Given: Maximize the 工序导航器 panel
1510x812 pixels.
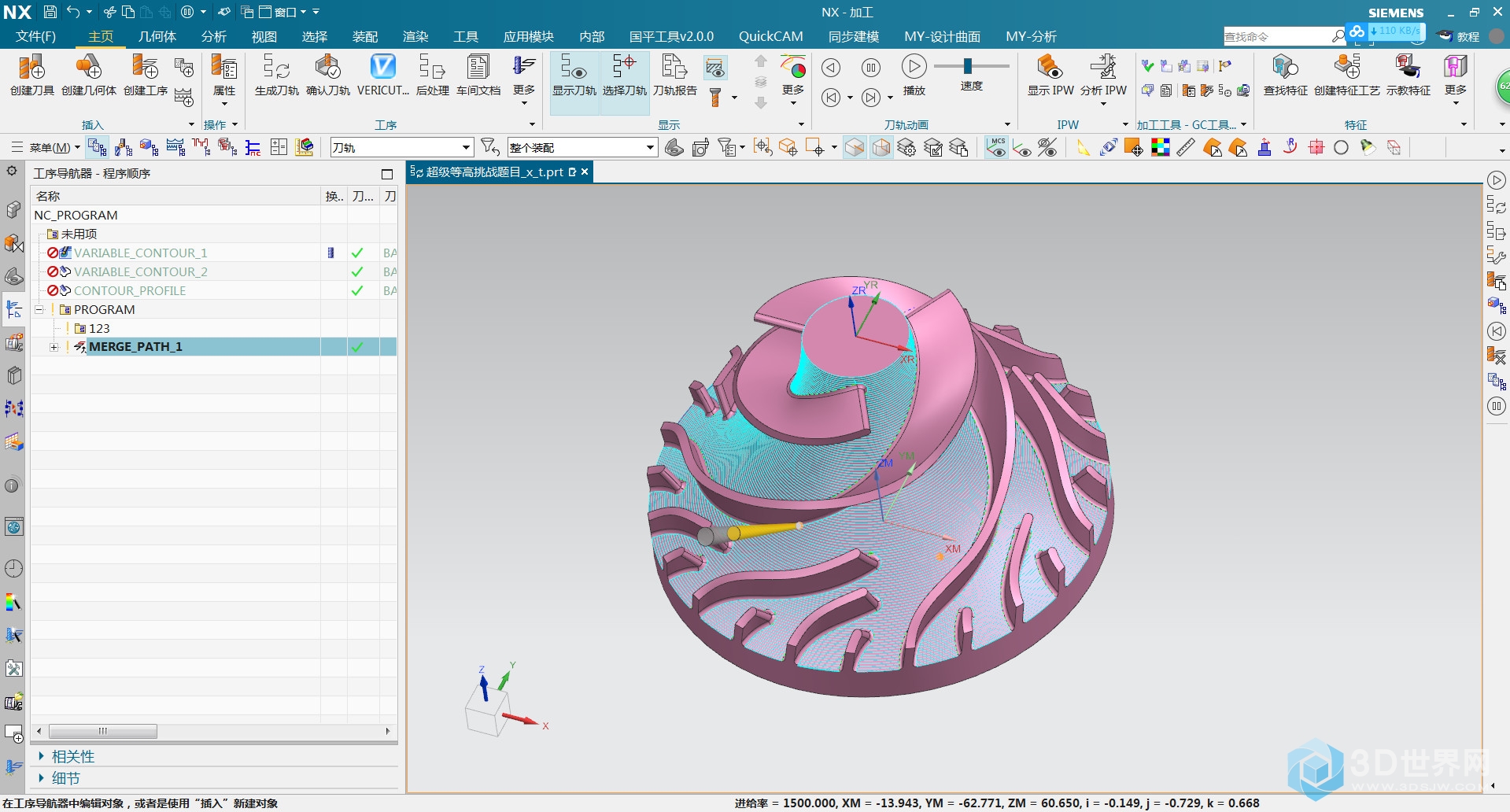Looking at the screenshot, I should [386, 174].
